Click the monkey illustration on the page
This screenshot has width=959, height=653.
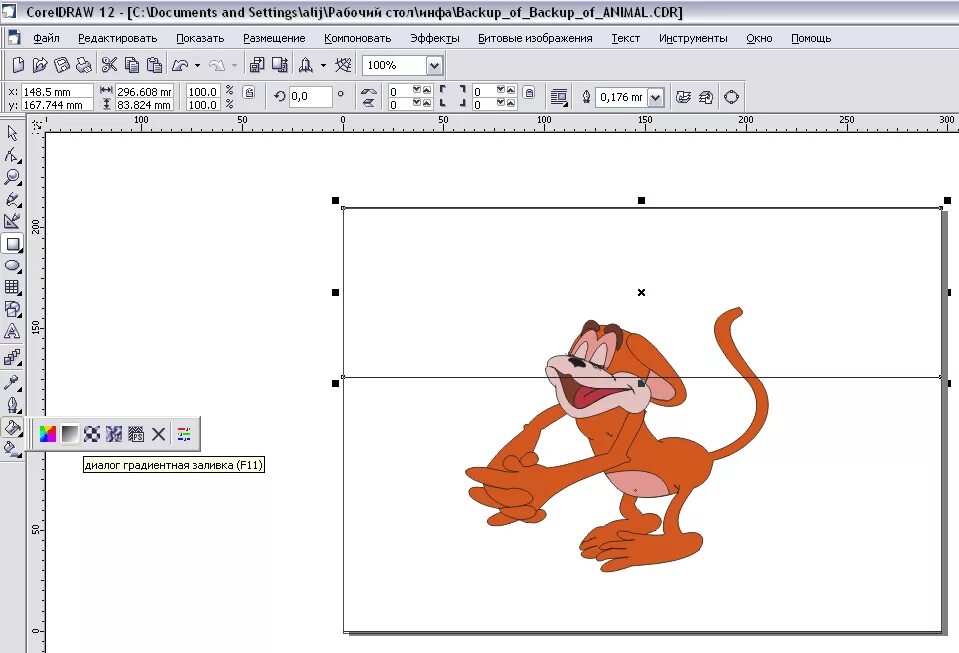618,440
